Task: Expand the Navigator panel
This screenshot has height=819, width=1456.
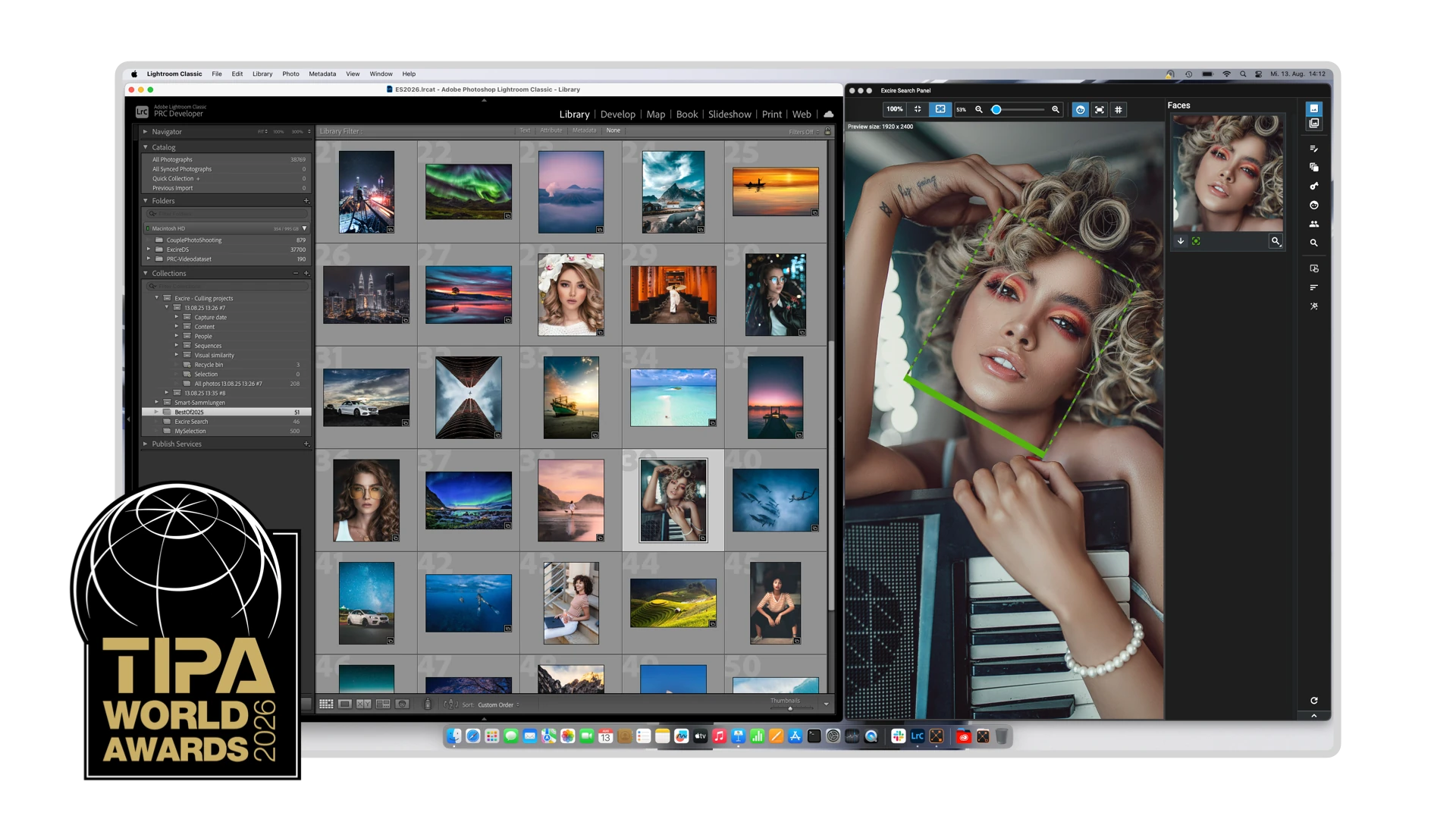Action: (x=146, y=132)
